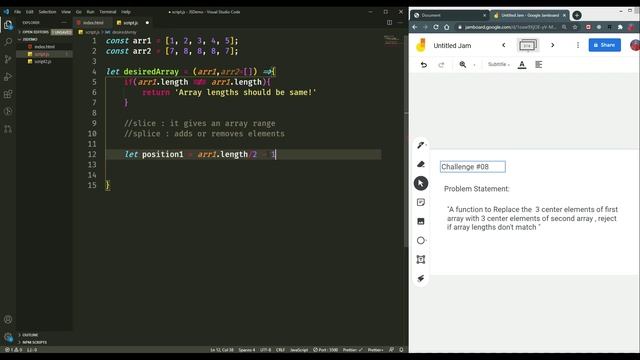Open VS Code Terminal menu
This screenshot has height=360, width=640.
point(108,12)
